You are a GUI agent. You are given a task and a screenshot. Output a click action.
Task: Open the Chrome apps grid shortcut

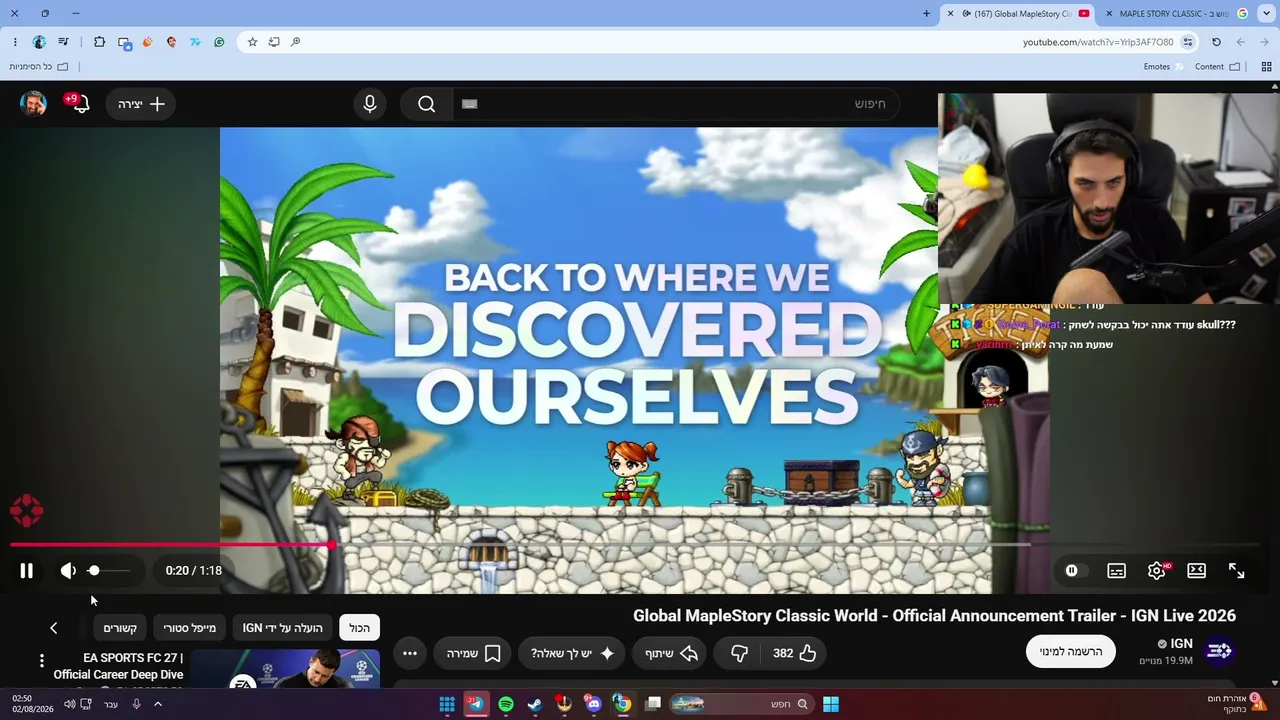pyautogui.click(x=1266, y=67)
